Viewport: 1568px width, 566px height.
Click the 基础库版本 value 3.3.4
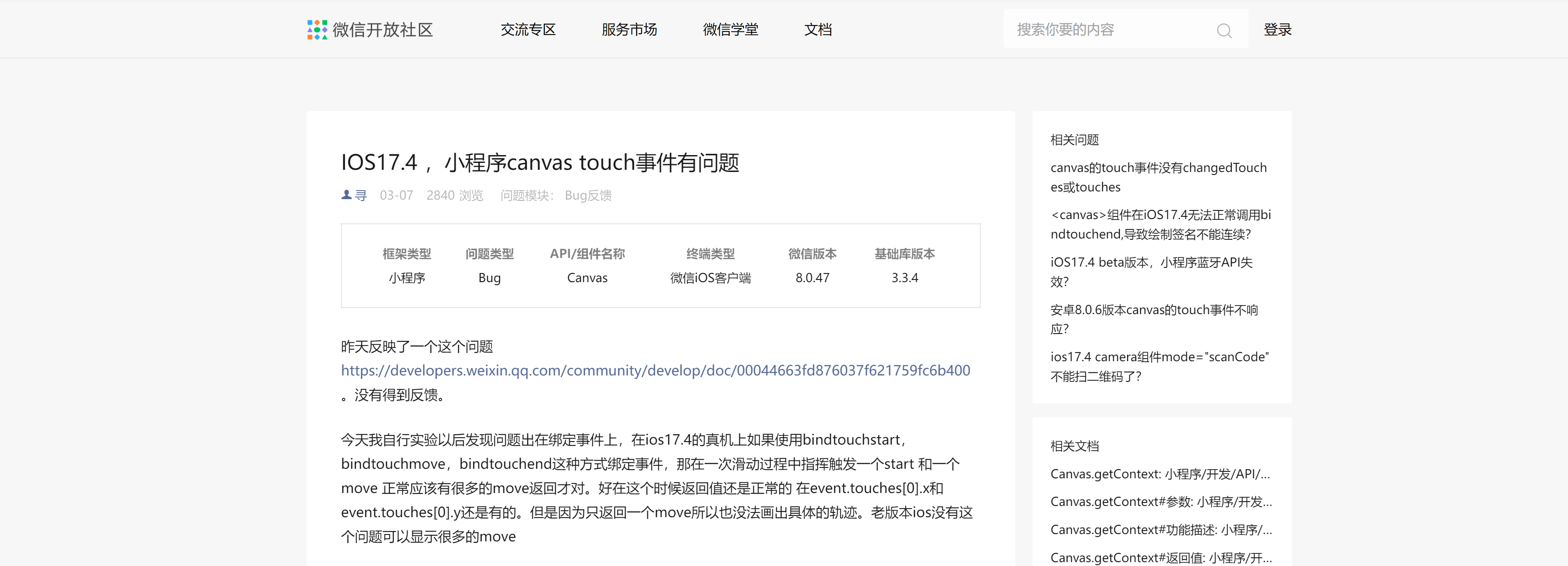(x=905, y=278)
